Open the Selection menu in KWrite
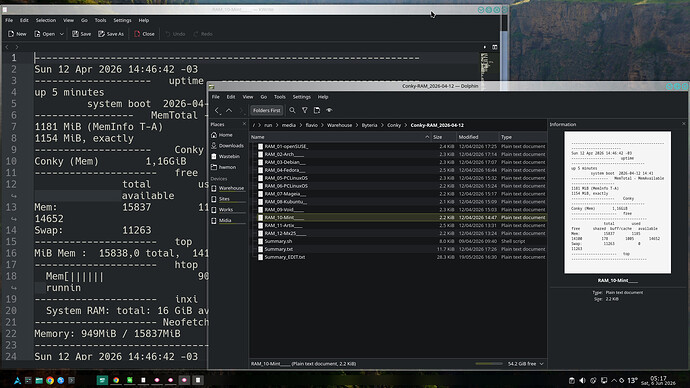Image resolution: width=690 pixels, height=388 pixels. [x=46, y=20]
